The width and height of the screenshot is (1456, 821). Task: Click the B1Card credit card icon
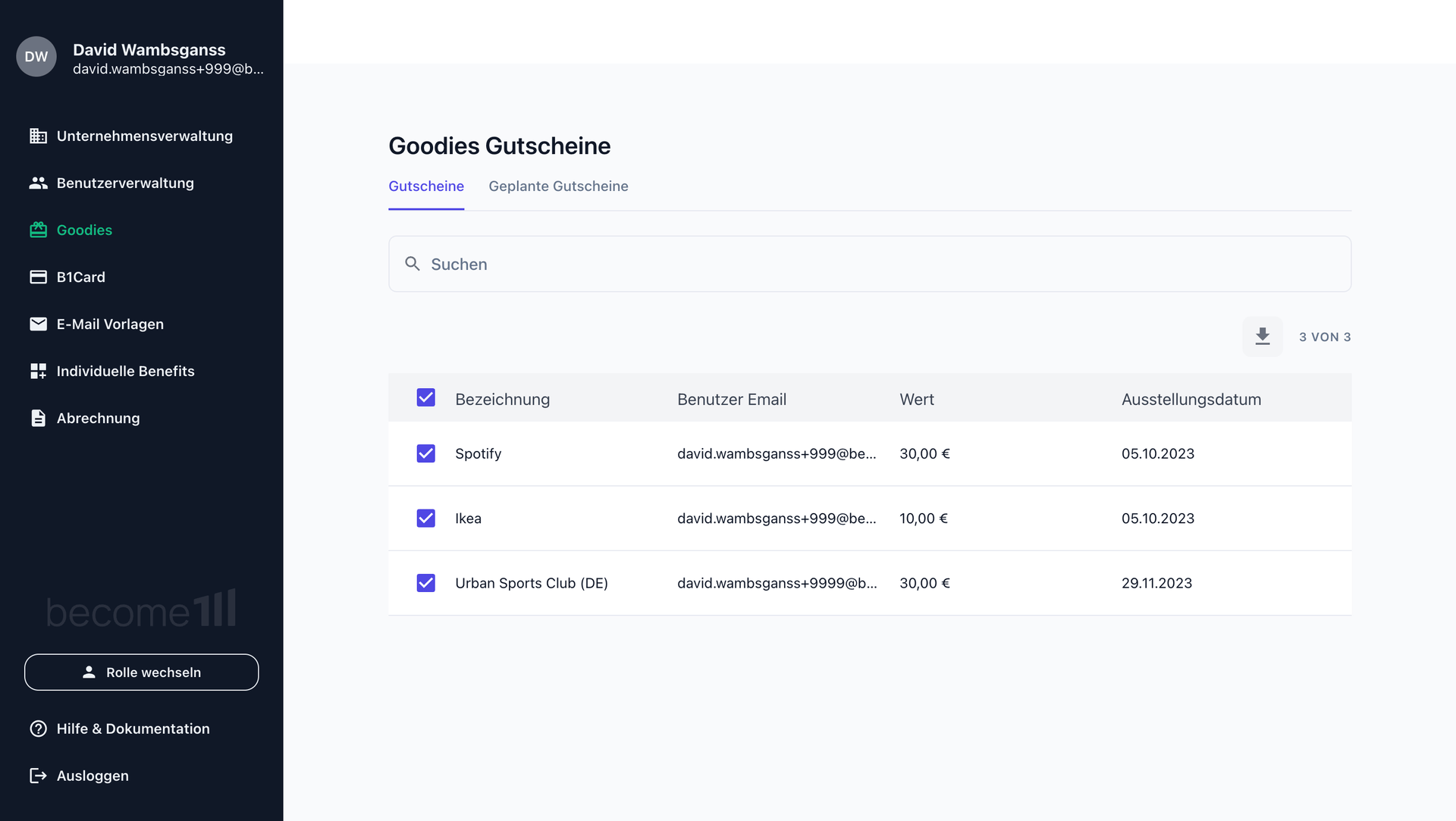(38, 277)
